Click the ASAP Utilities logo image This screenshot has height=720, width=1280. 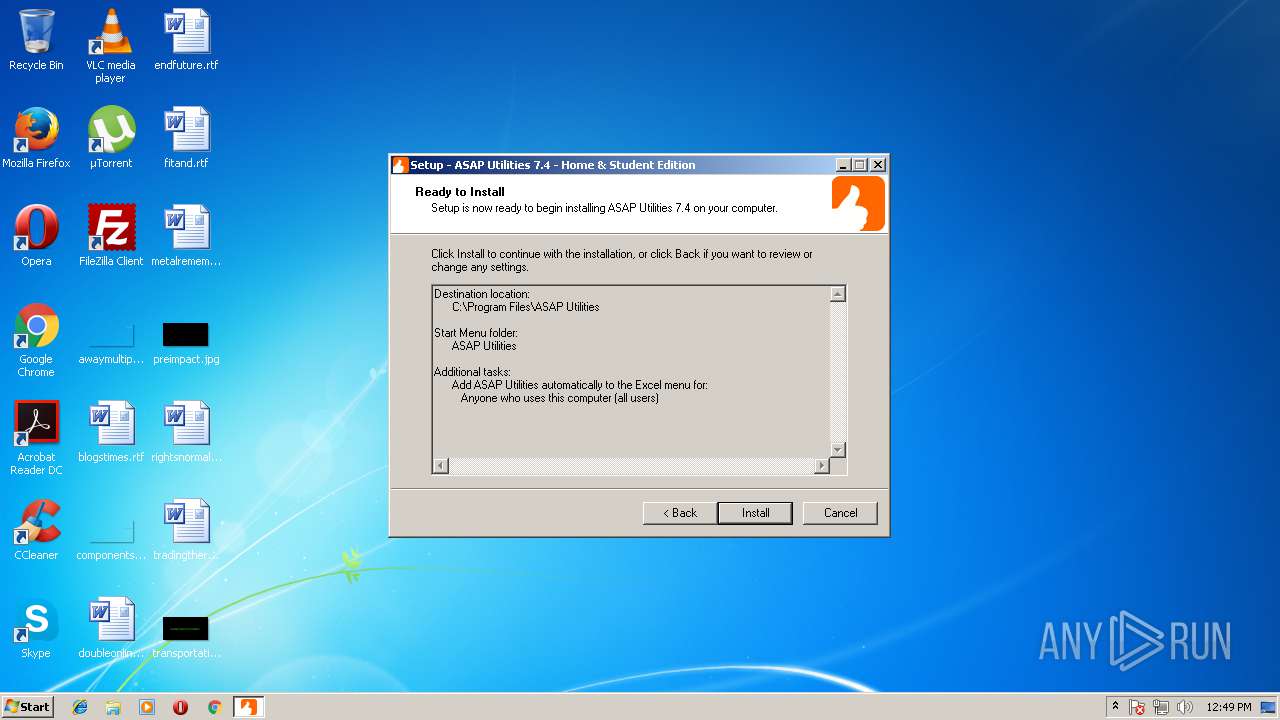(x=858, y=204)
